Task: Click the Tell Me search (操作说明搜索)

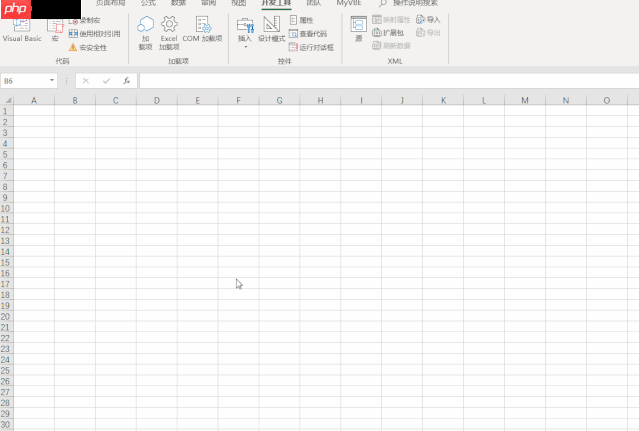Action: [408, 3]
